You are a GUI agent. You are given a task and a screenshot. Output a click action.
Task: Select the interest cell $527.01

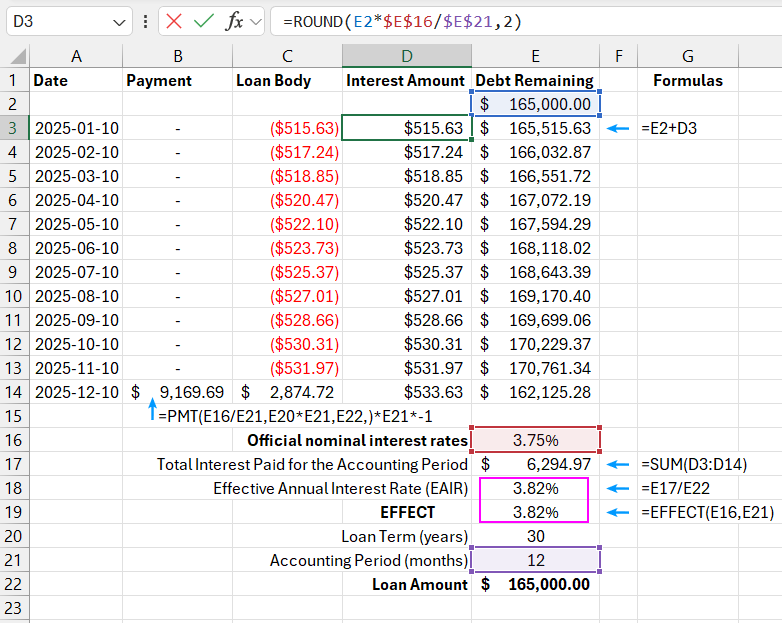(x=407, y=296)
